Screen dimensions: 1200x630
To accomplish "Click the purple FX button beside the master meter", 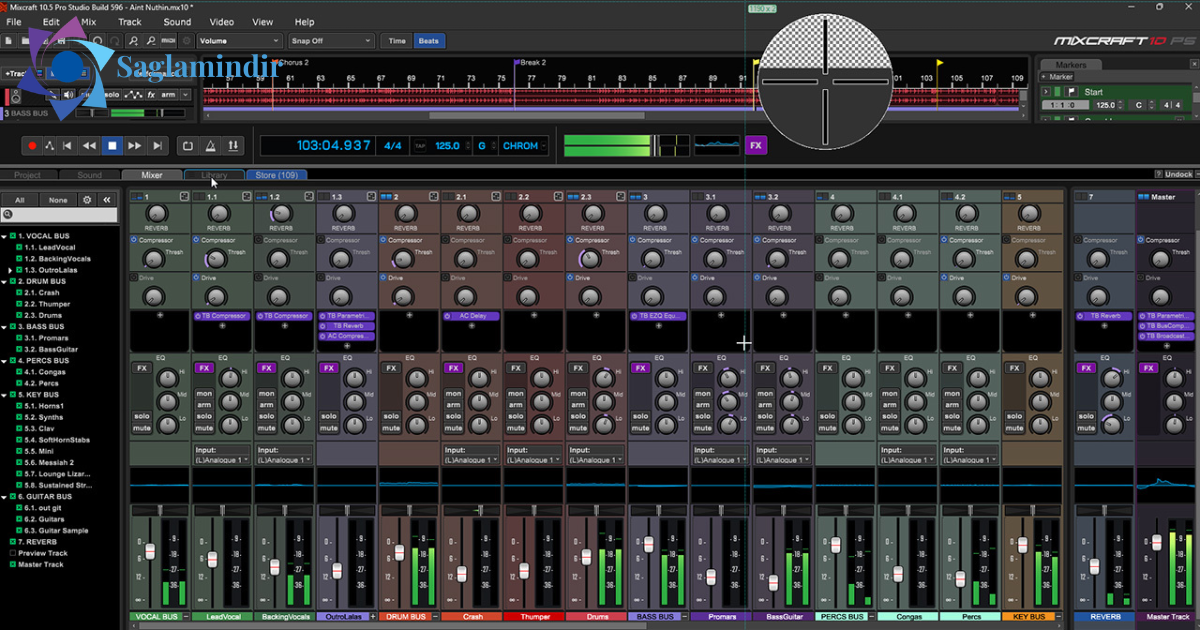I will (756, 145).
